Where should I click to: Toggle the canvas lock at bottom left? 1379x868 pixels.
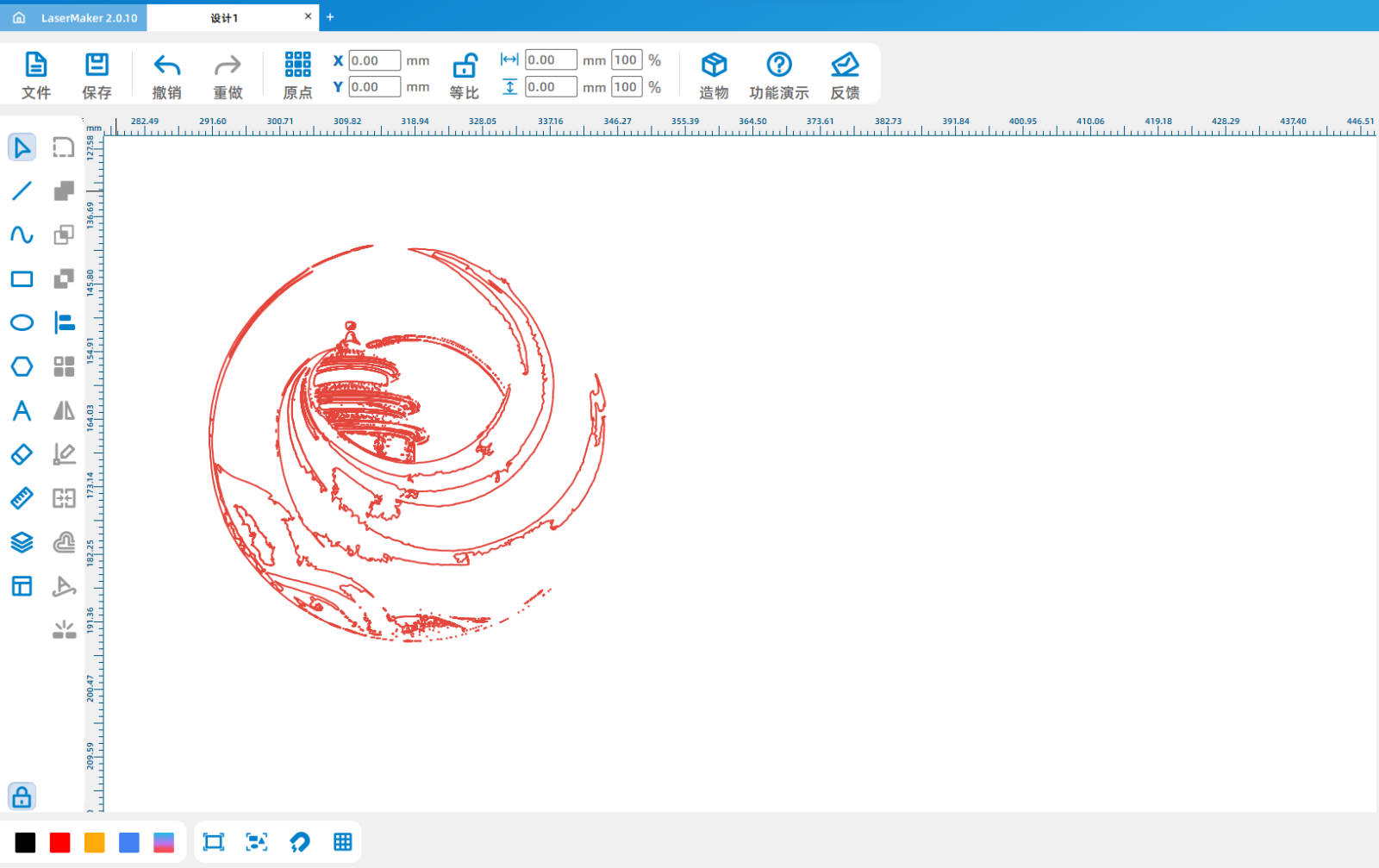point(22,796)
